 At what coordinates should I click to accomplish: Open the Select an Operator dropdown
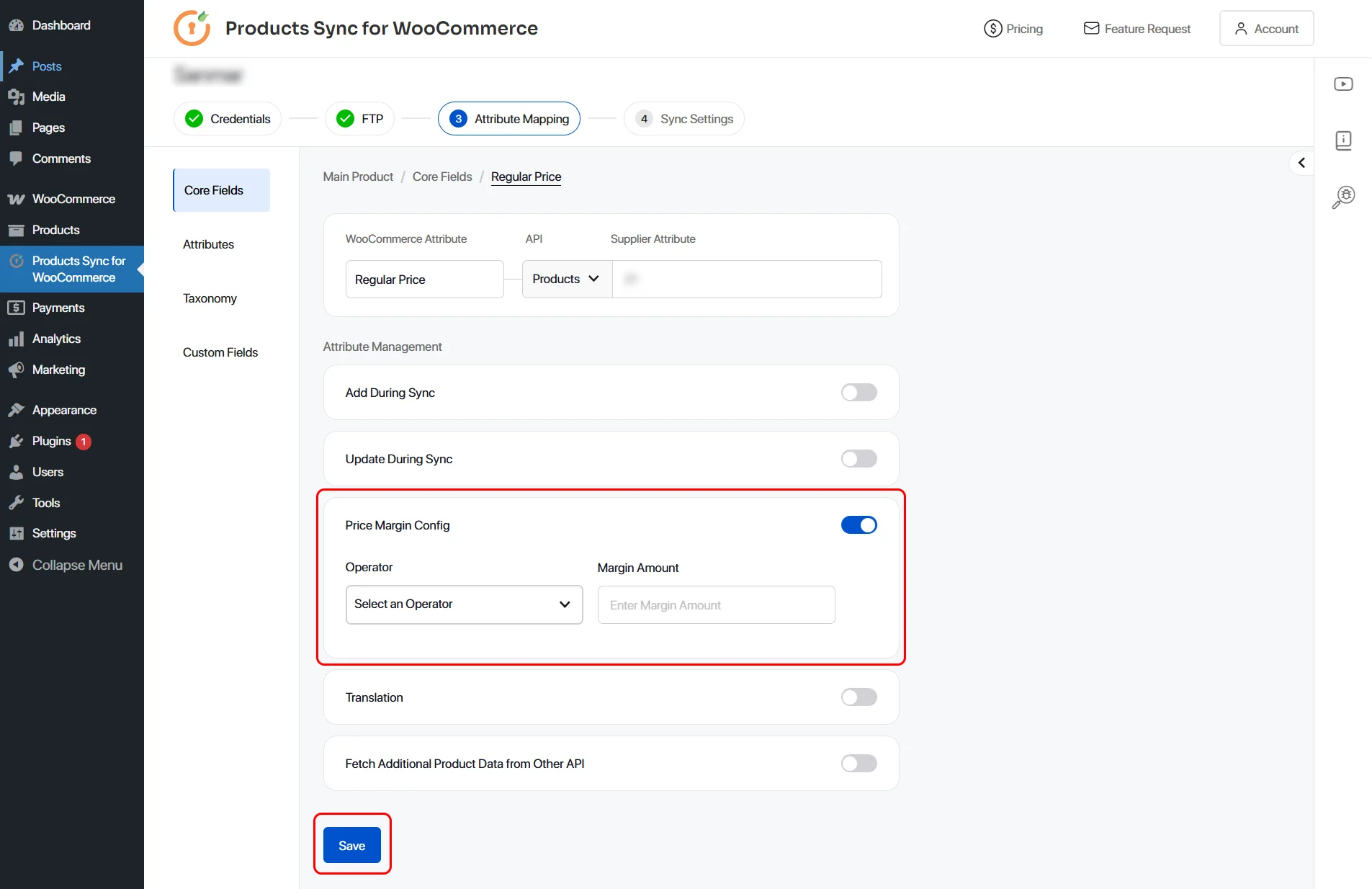click(463, 604)
